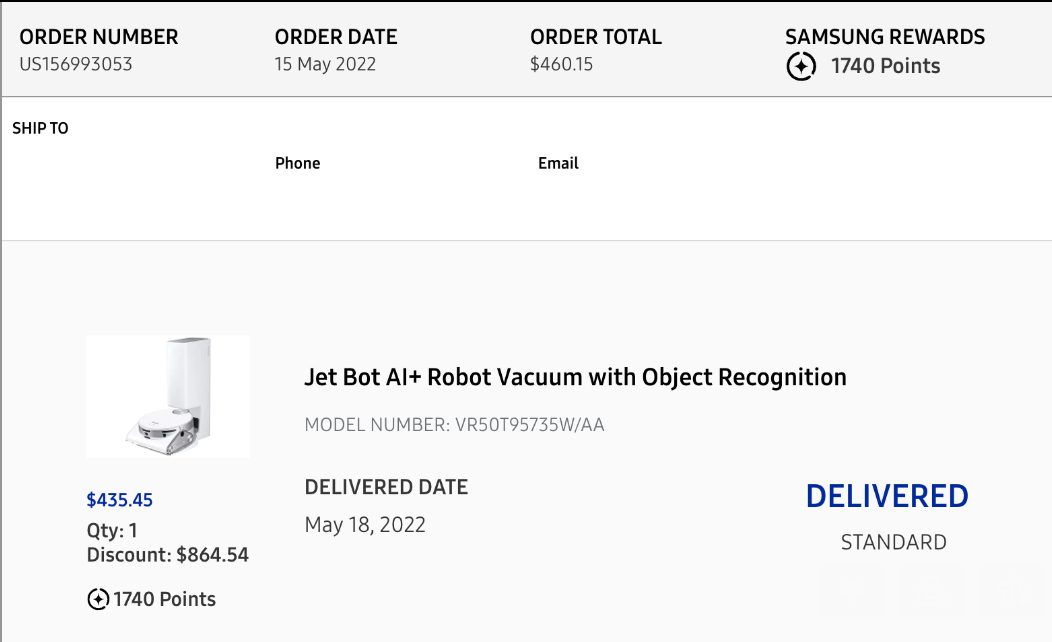Click the SHIP TO heading
The height and width of the screenshot is (642, 1052).
click(x=40, y=128)
